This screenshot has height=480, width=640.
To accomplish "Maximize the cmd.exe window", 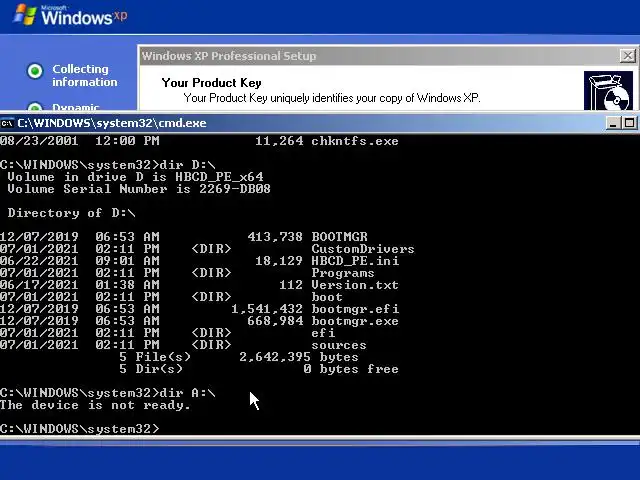I will (630, 123).
